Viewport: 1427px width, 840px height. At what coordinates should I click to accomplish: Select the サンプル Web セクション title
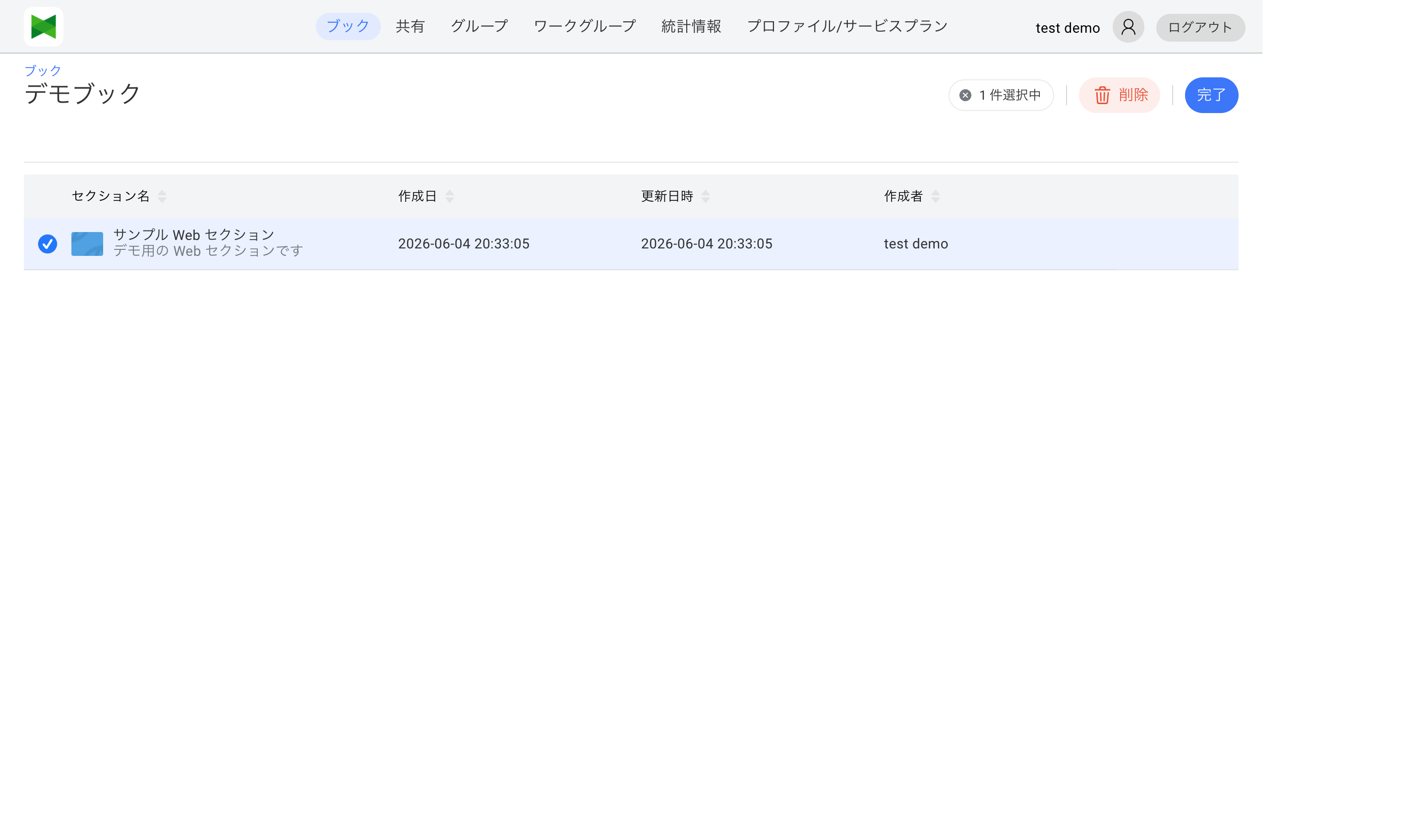194,235
